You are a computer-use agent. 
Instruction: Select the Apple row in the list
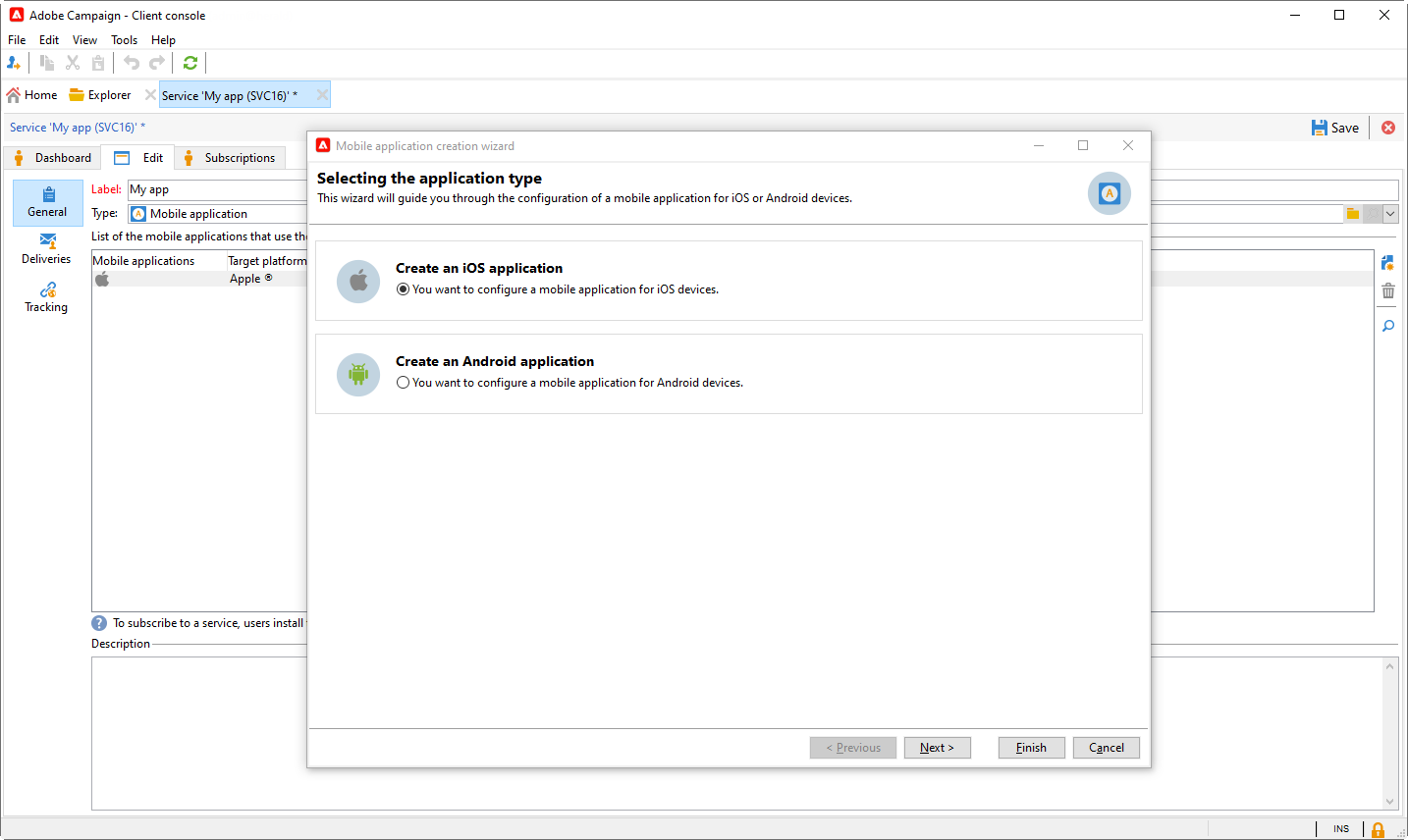pos(732,279)
